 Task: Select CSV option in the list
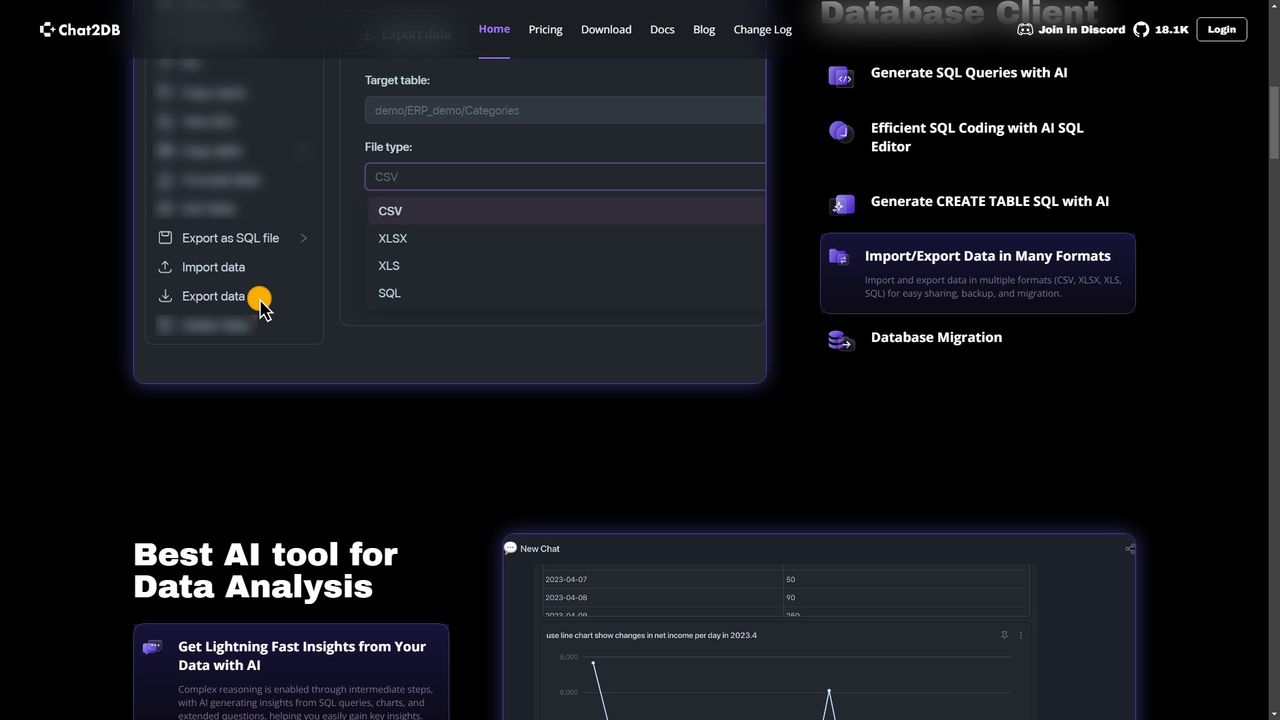567,211
